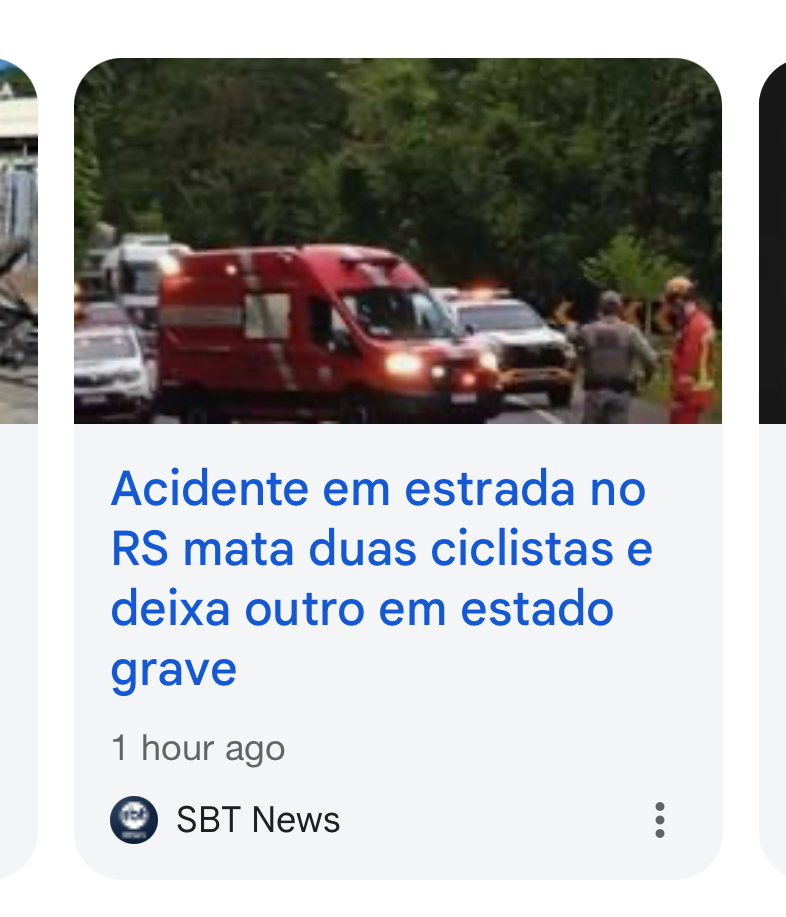Open the partially visible previous card image
This screenshot has width=786, height=917.
19,240
